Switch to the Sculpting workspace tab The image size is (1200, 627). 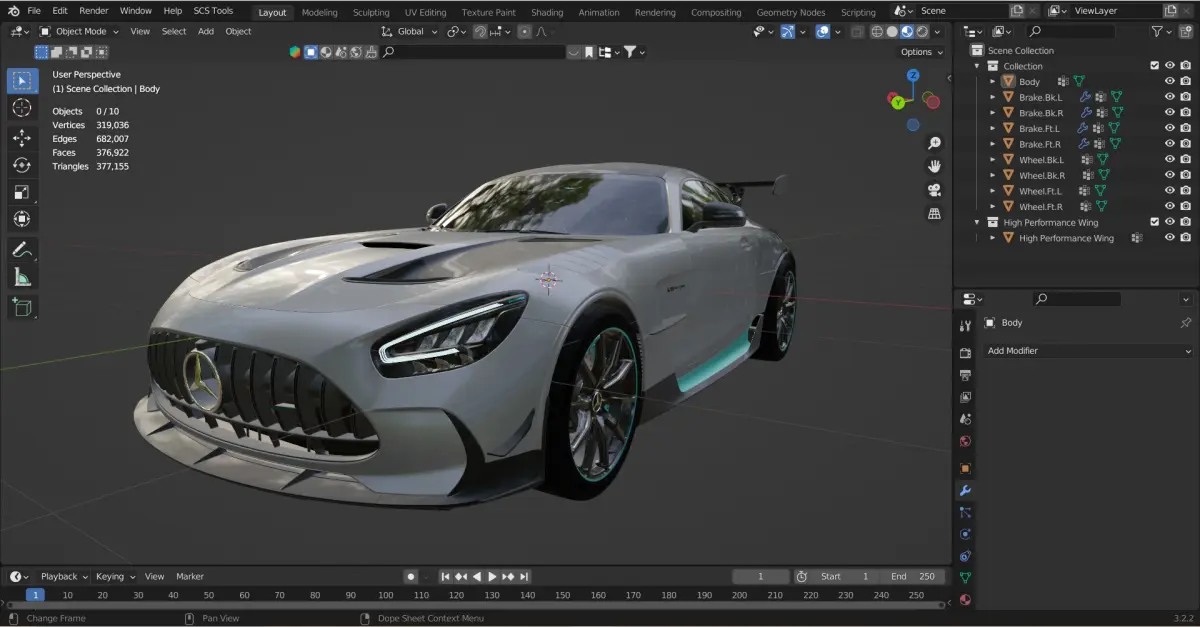point(371,12)
